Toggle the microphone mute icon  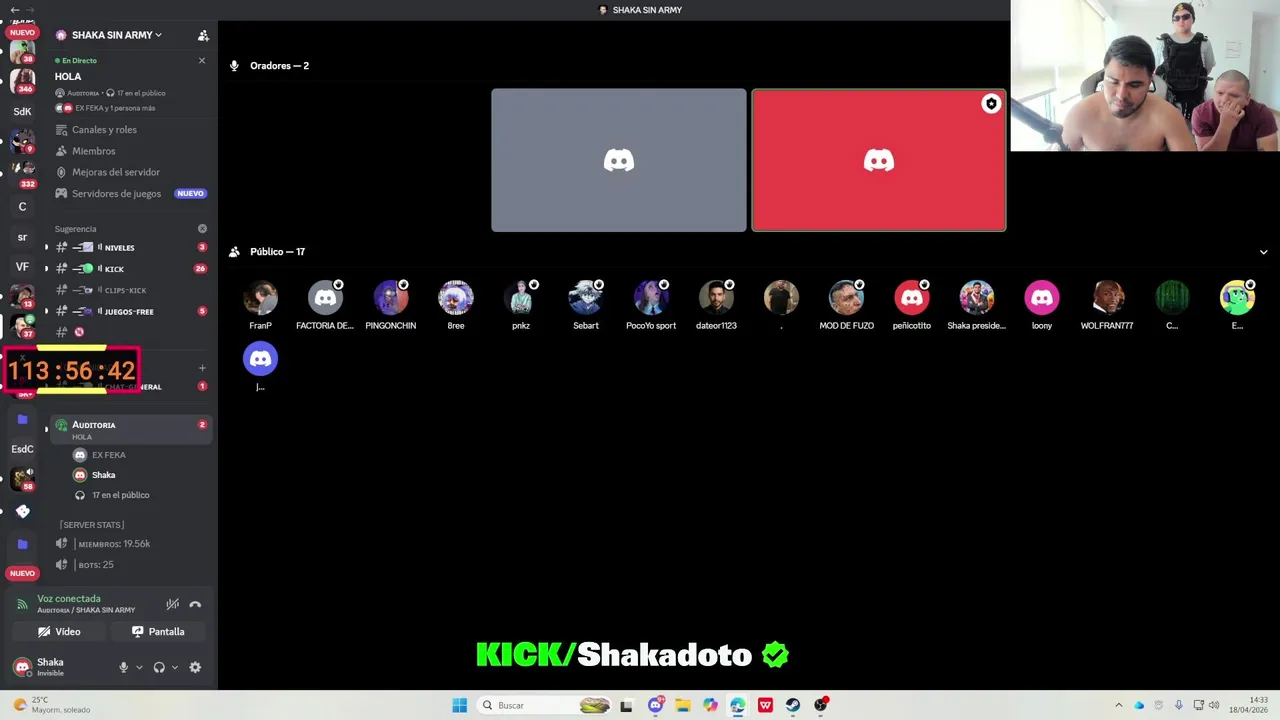point(124,667)
